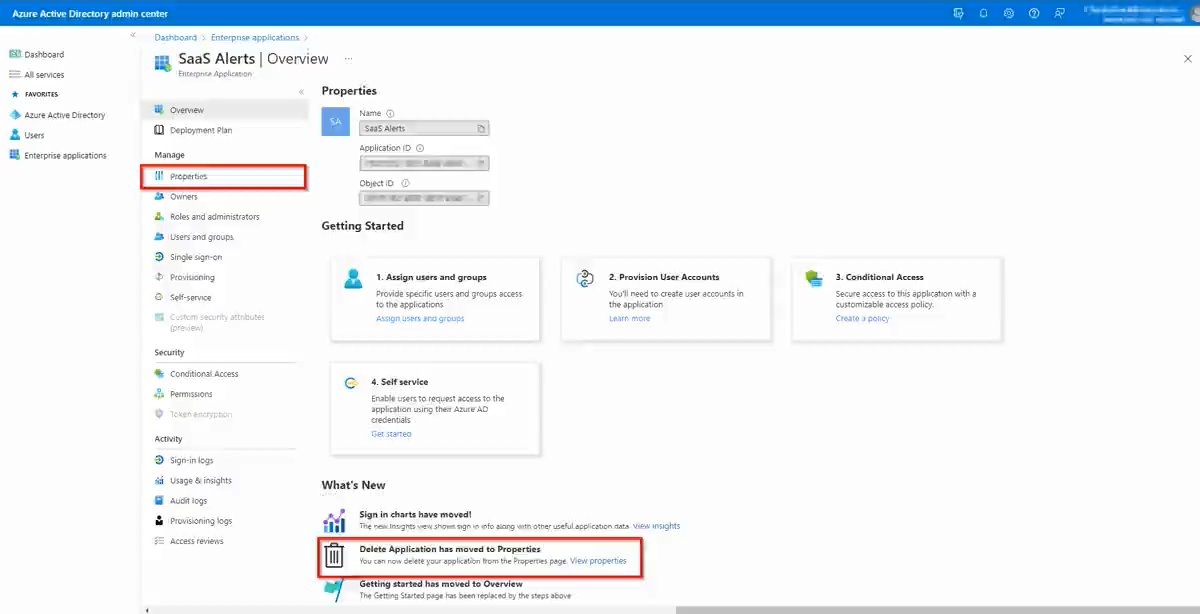The width and height of the screenshot is (1200, 614).
Task: Click Assign users and groups link
Action: tap(420, 319)
